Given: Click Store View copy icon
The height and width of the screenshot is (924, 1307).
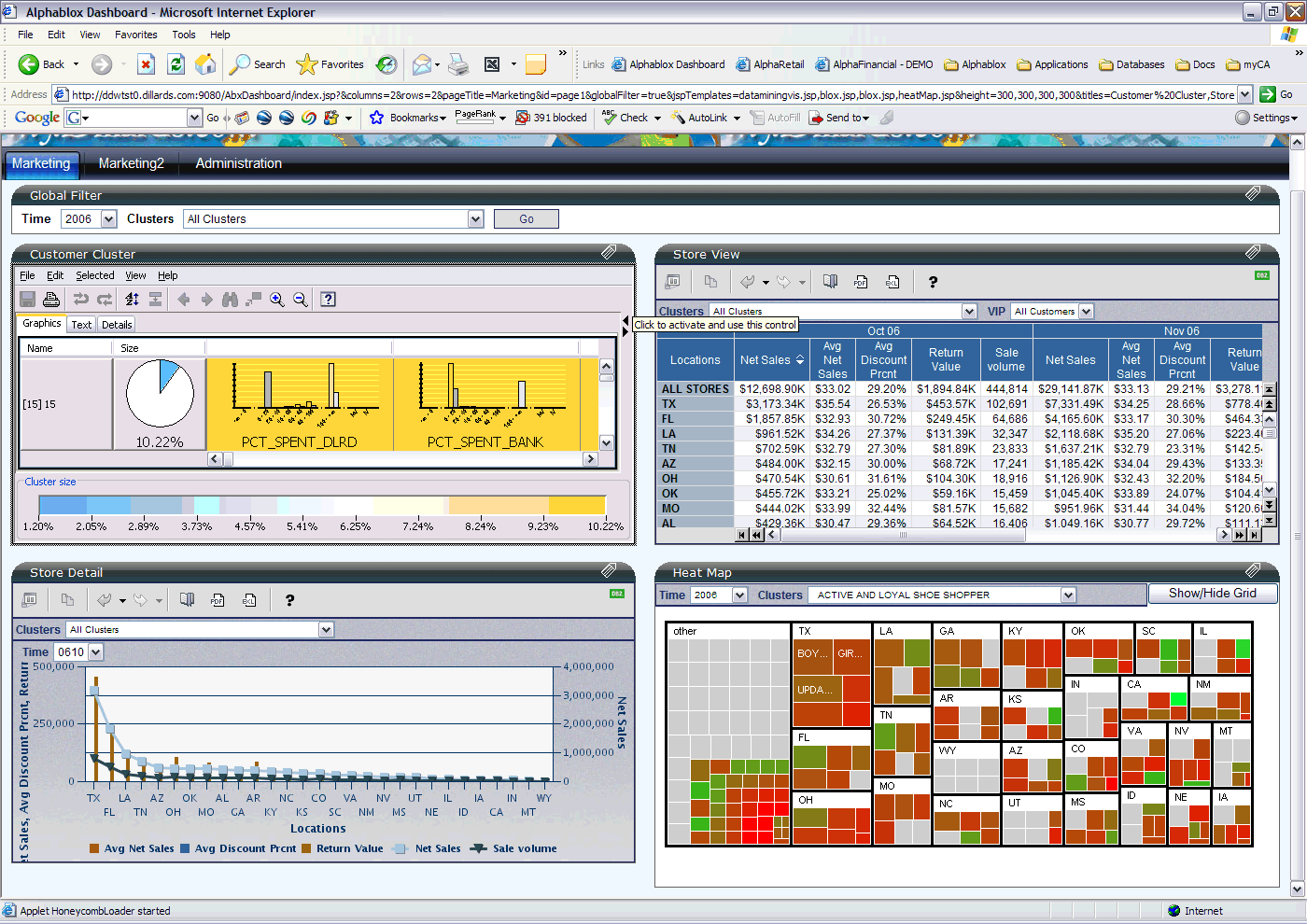Looking at the screenshot, I should (710, 282).
